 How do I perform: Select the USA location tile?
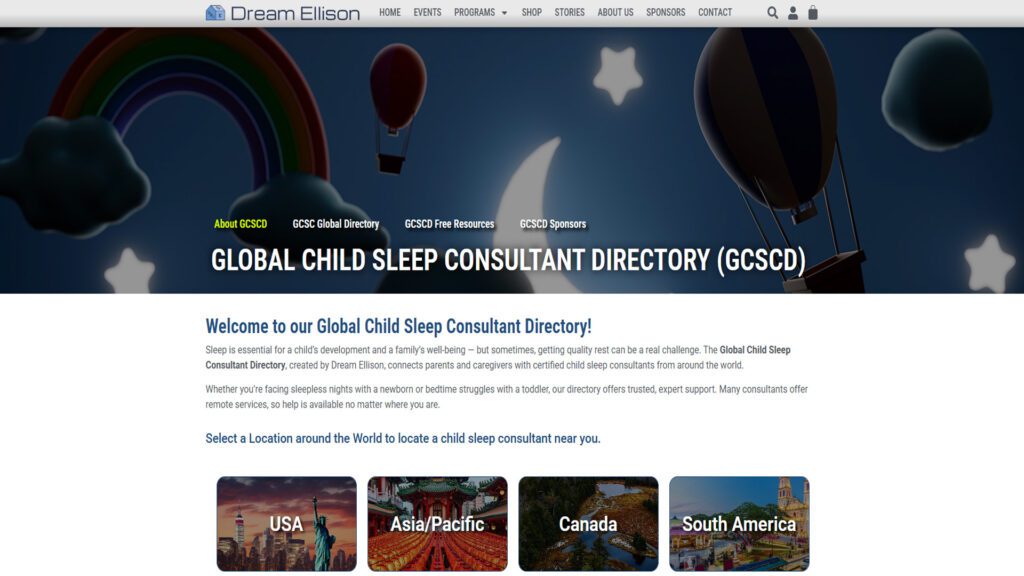coord(286,523)
